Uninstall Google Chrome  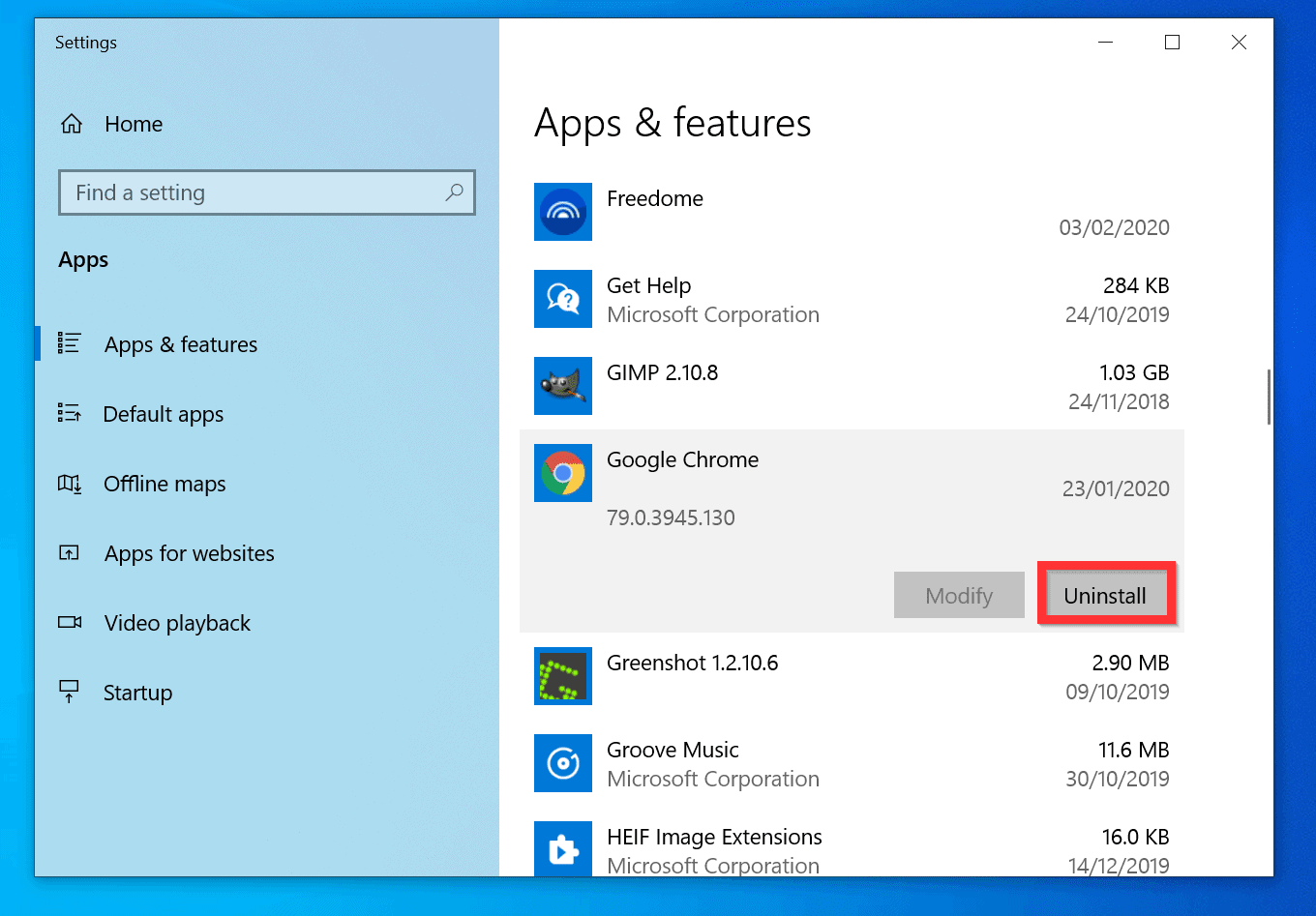coord(1105,595)
